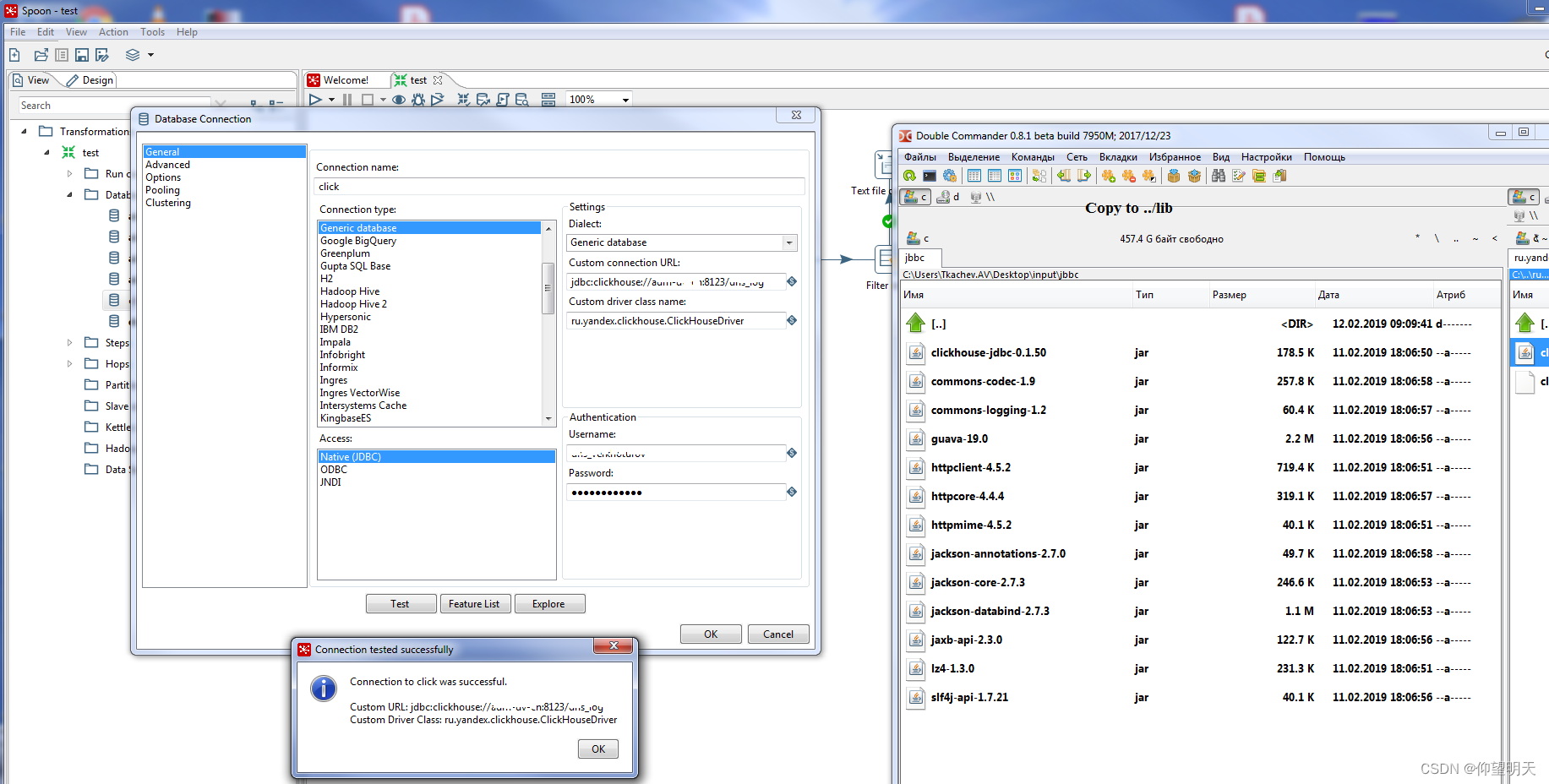Save the transformation in Spoon toolbar

coord(82,55)
